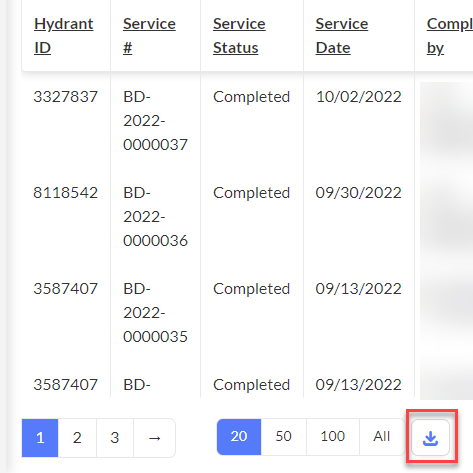Go to next page arrow

tap(154, 438)
